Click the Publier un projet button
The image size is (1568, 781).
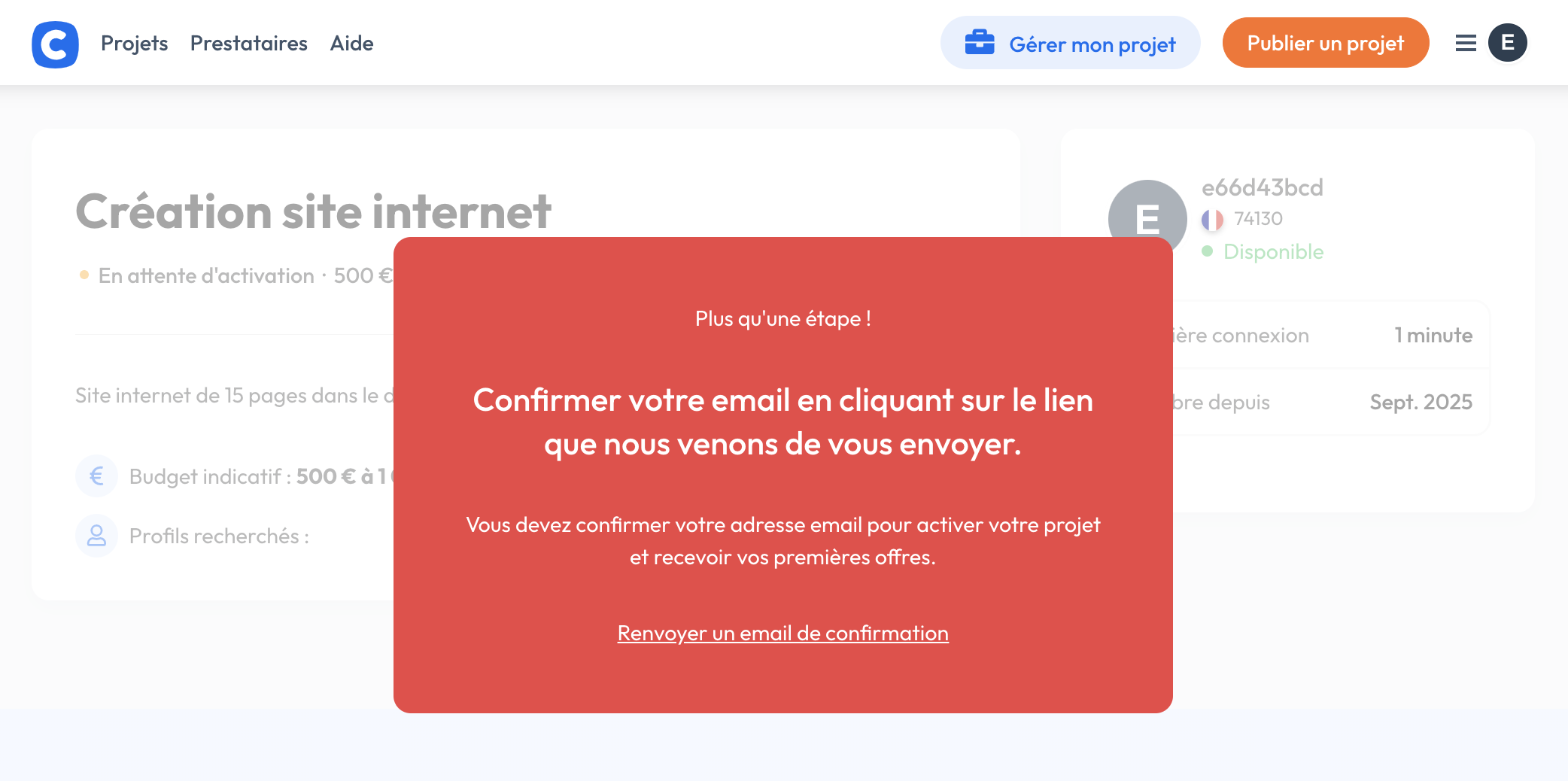click(1325, 43)
